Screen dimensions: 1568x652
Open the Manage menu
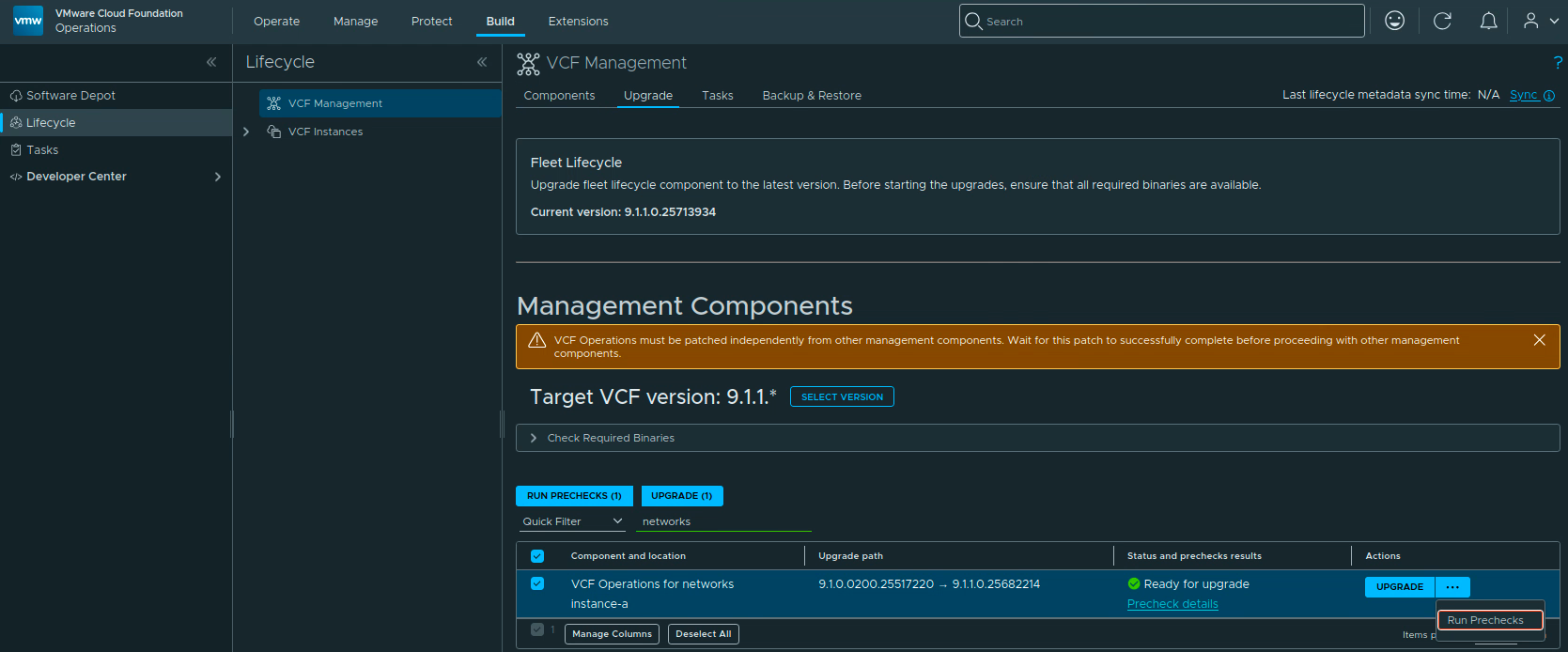pyautogui.click(x=356, y=21)
